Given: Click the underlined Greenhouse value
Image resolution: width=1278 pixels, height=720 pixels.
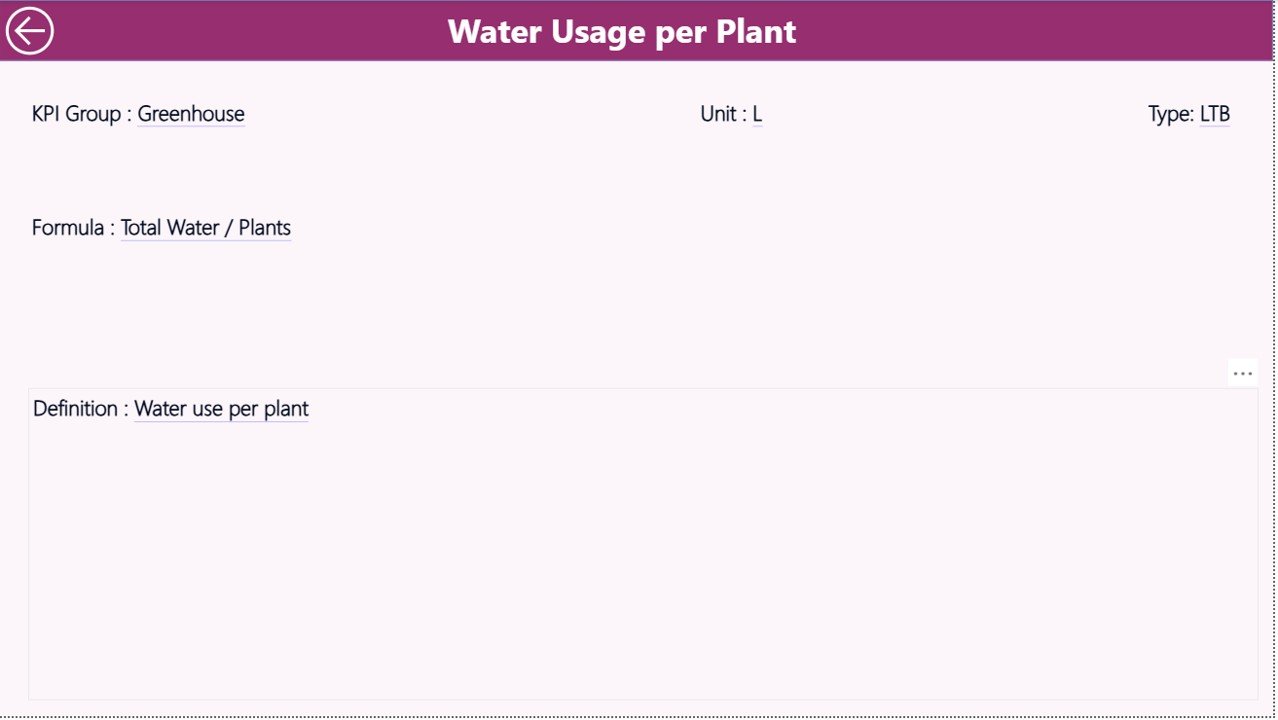Looking at the screenshot, I should coord(191,114).
